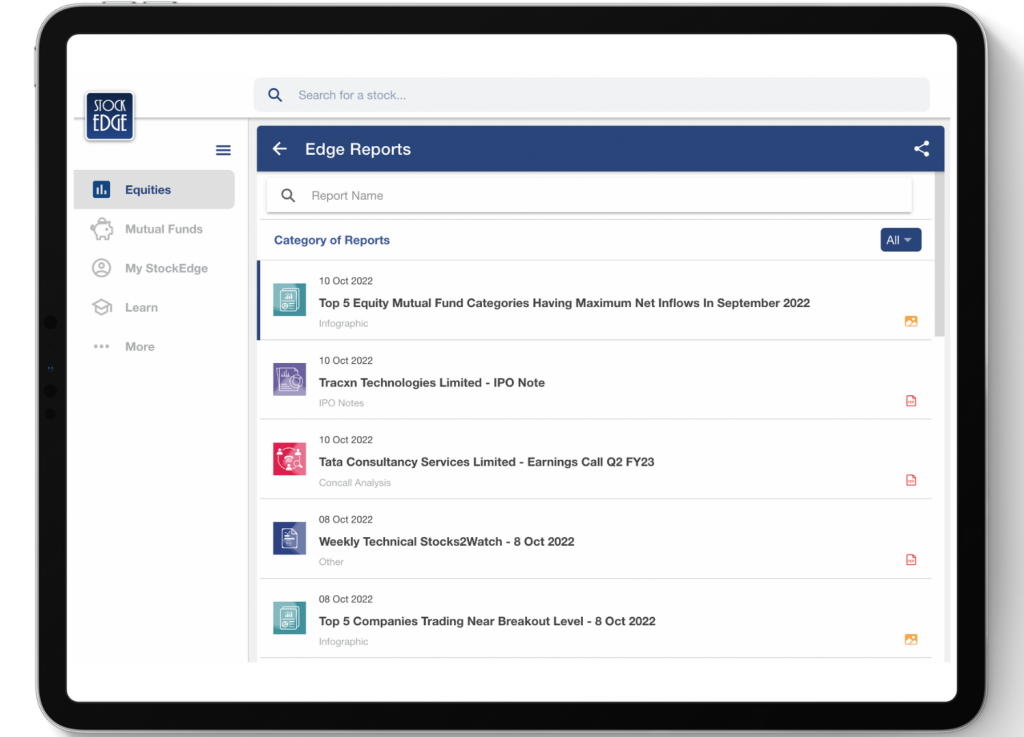The image size is (1024, 737).
Task: Open the Learn section
Action: 154,307
